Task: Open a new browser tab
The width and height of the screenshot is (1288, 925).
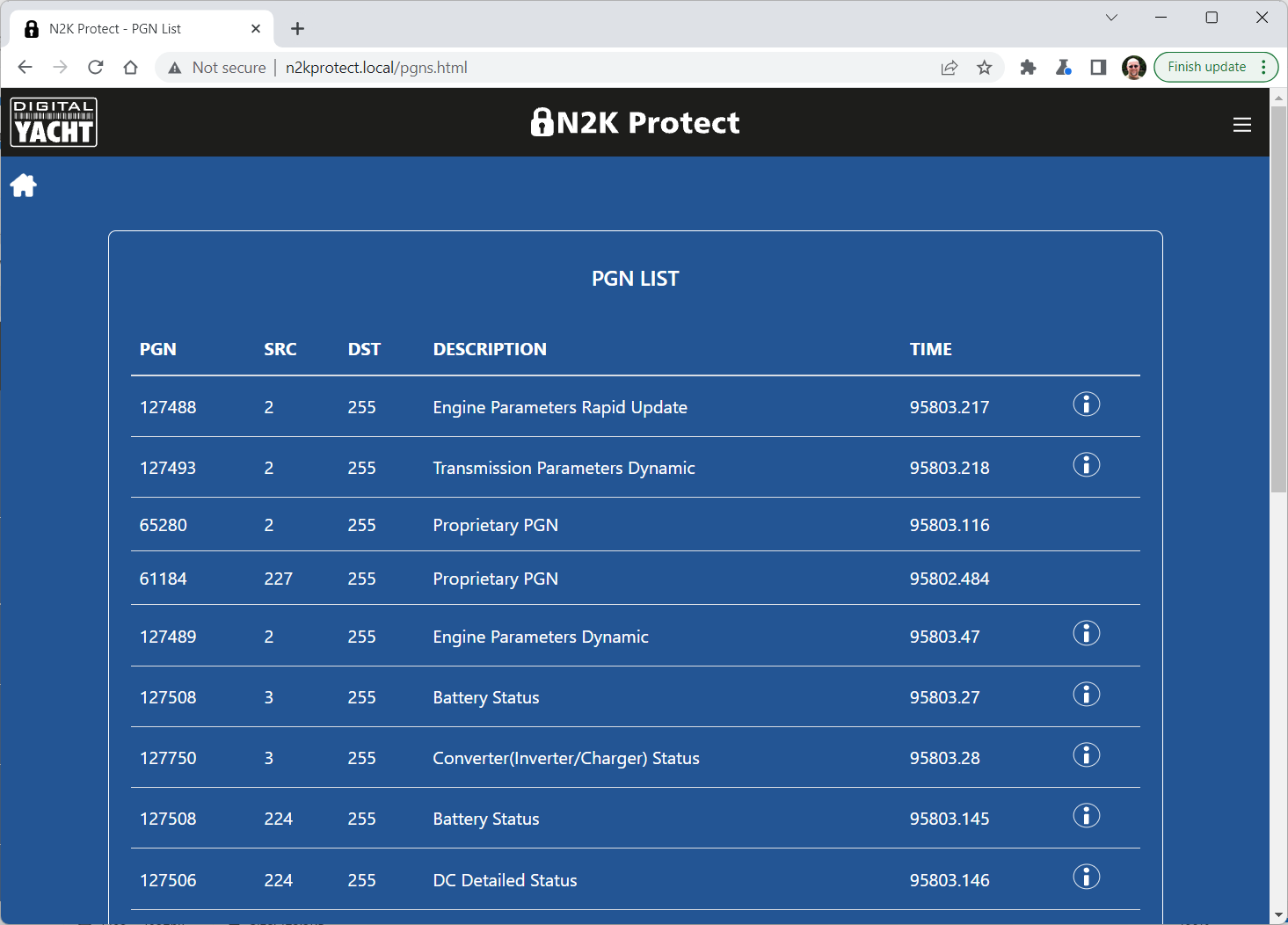Action: [298, 29]
